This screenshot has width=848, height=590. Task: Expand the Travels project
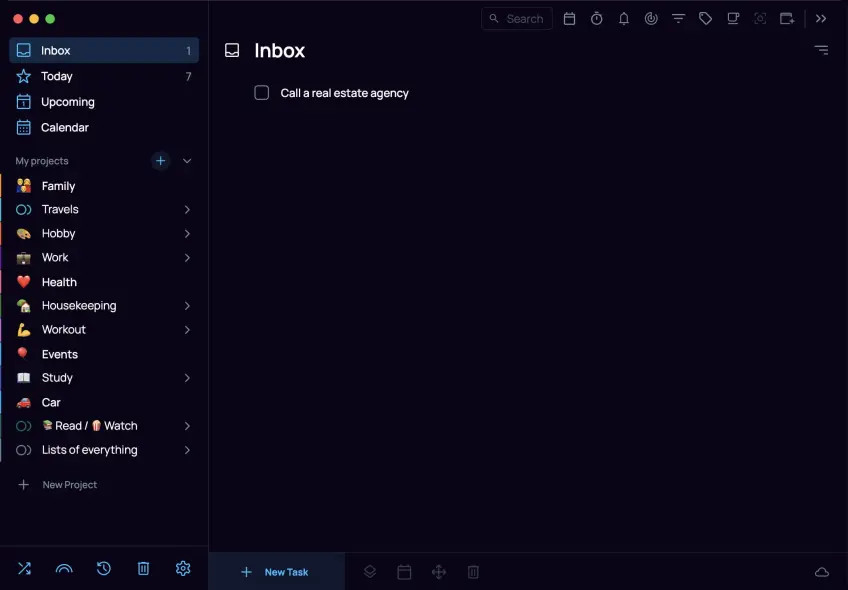coord(187,210)
